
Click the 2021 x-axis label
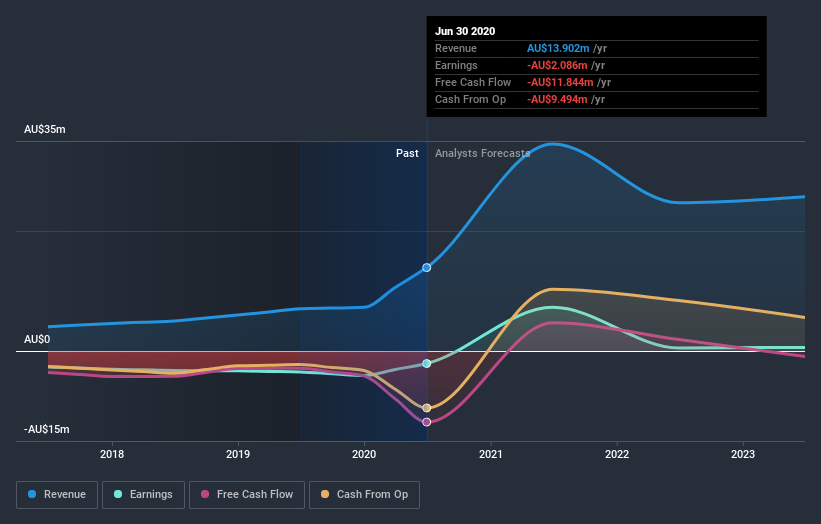coord(491,454)
